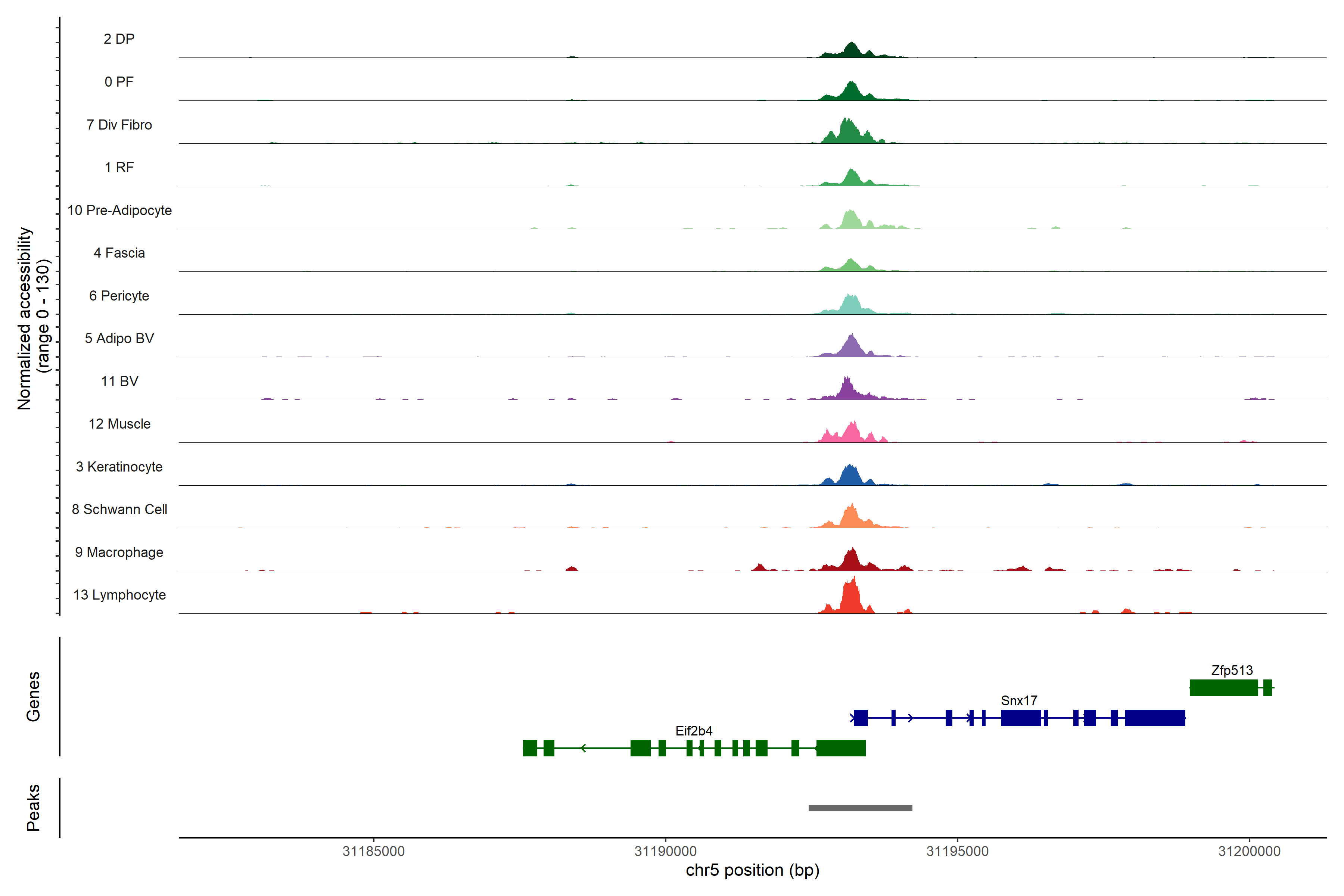Click the 31200000 axis tick label
The width and height of the screenshot is (1344, 896).
point(1249,851)
